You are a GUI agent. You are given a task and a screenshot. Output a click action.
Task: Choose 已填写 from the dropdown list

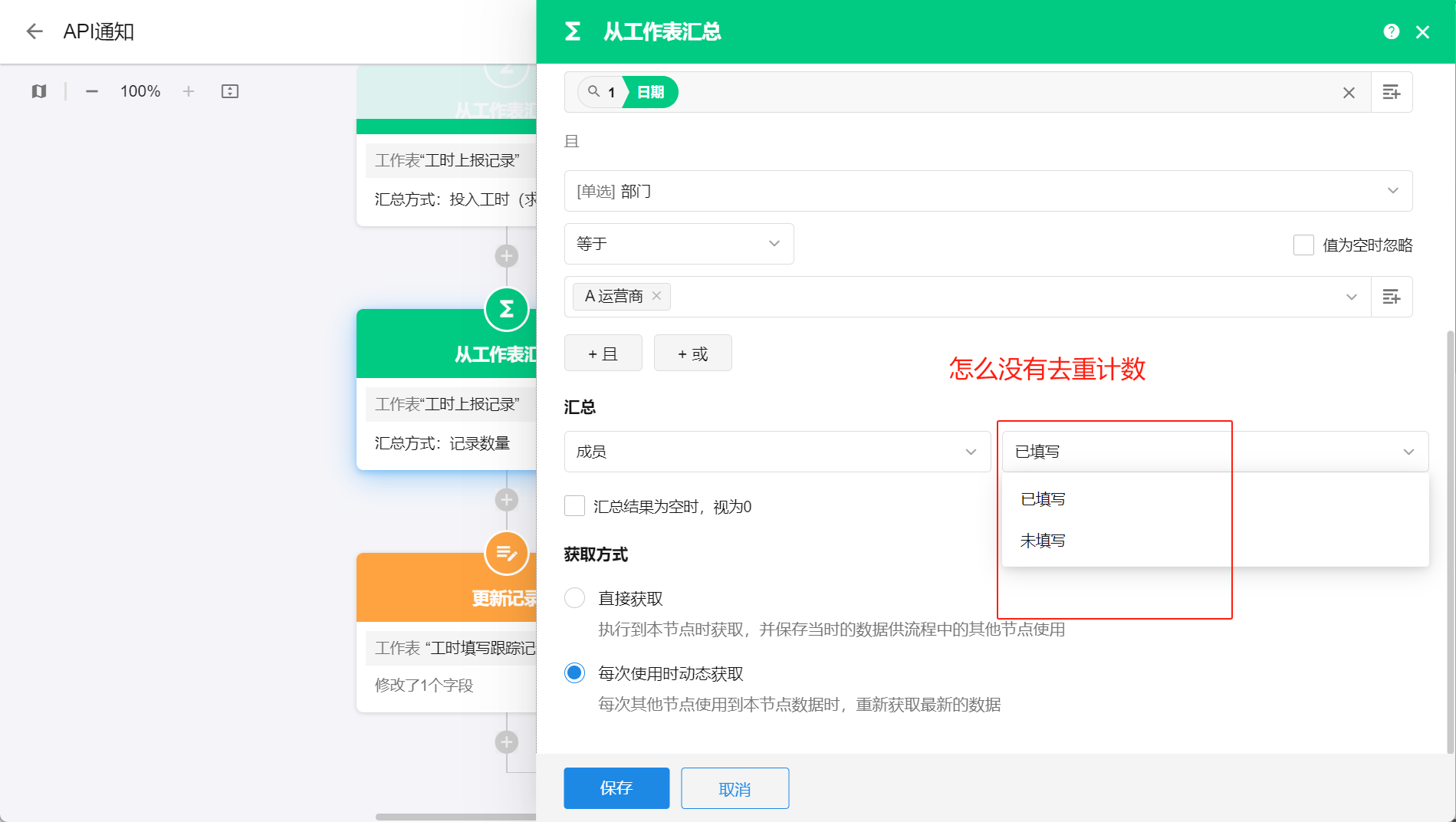point(1043,499)
